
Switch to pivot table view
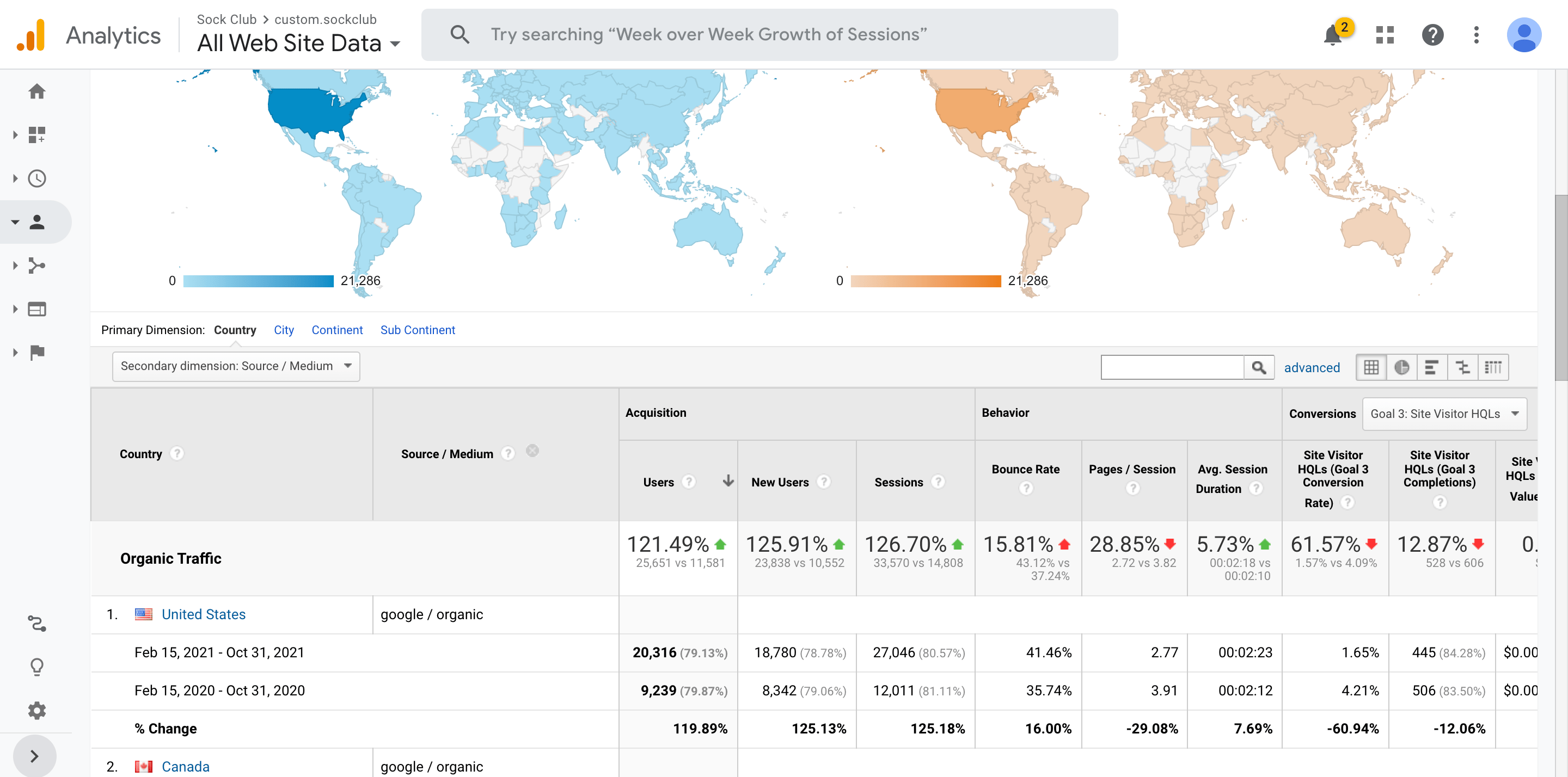pyautogui.click(x=1493, y=367)
